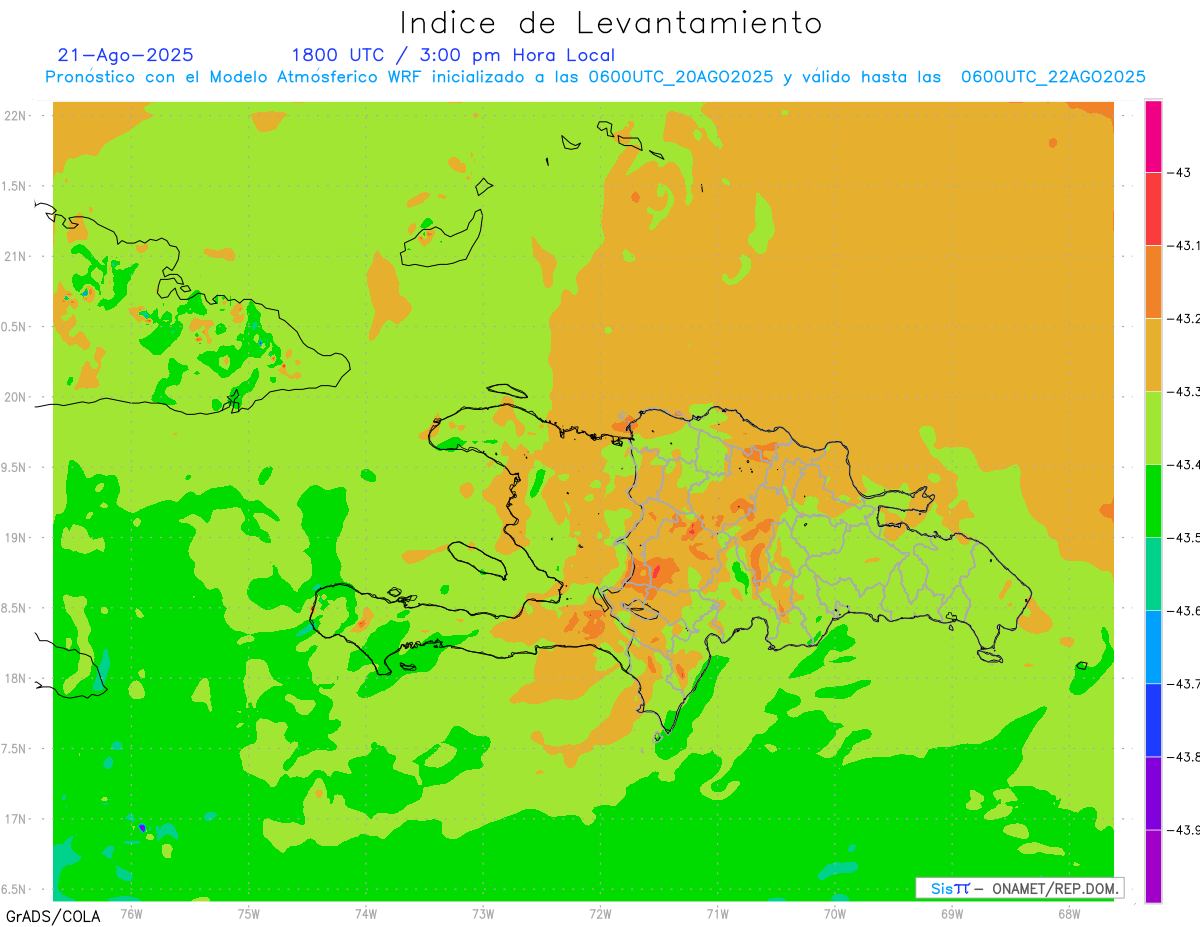This screenshot has width=1200, height=927.
Task: Click the legend value '-43.9'
Action: [x=1183, y=829]
